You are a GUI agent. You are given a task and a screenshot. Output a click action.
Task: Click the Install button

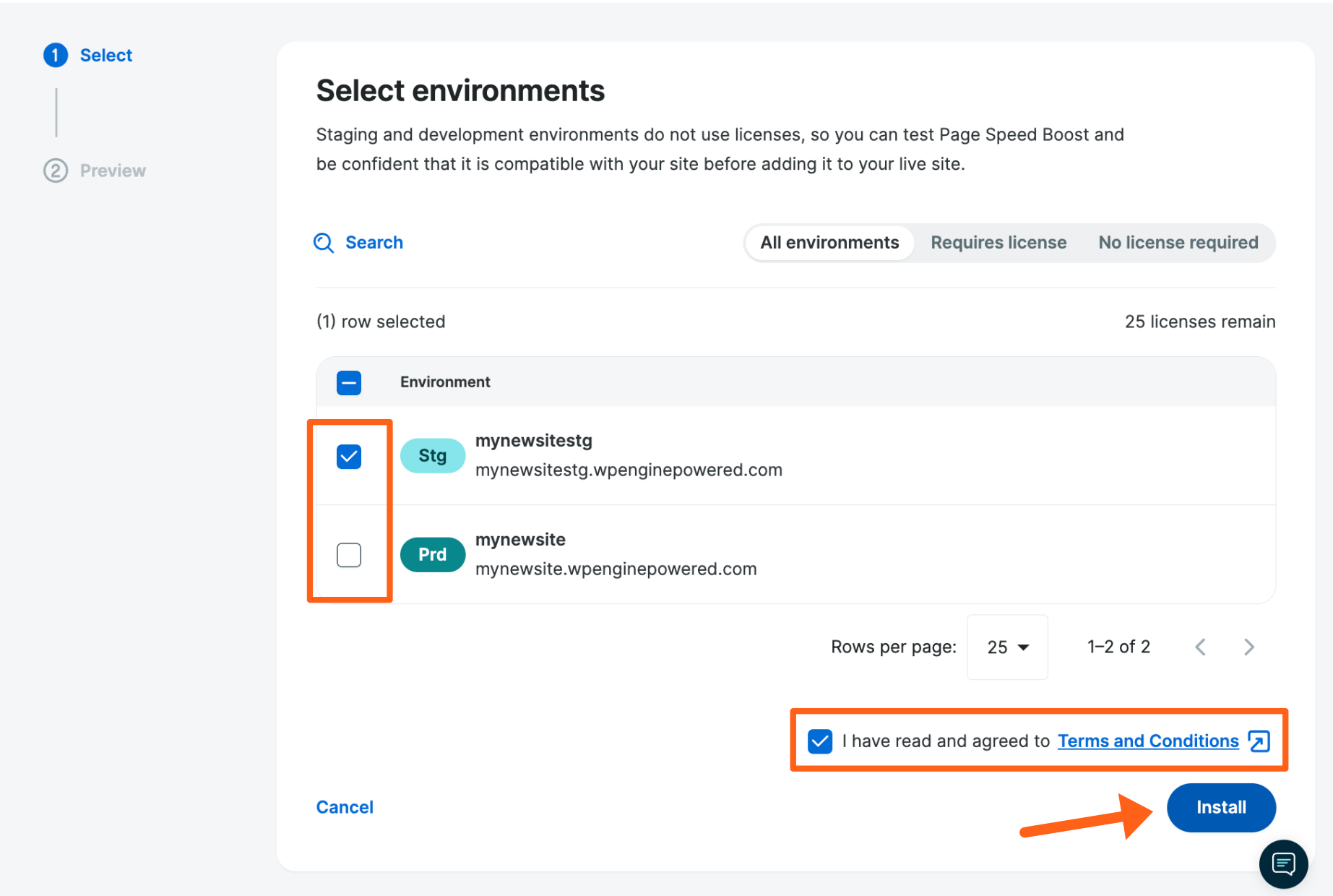1221,807
